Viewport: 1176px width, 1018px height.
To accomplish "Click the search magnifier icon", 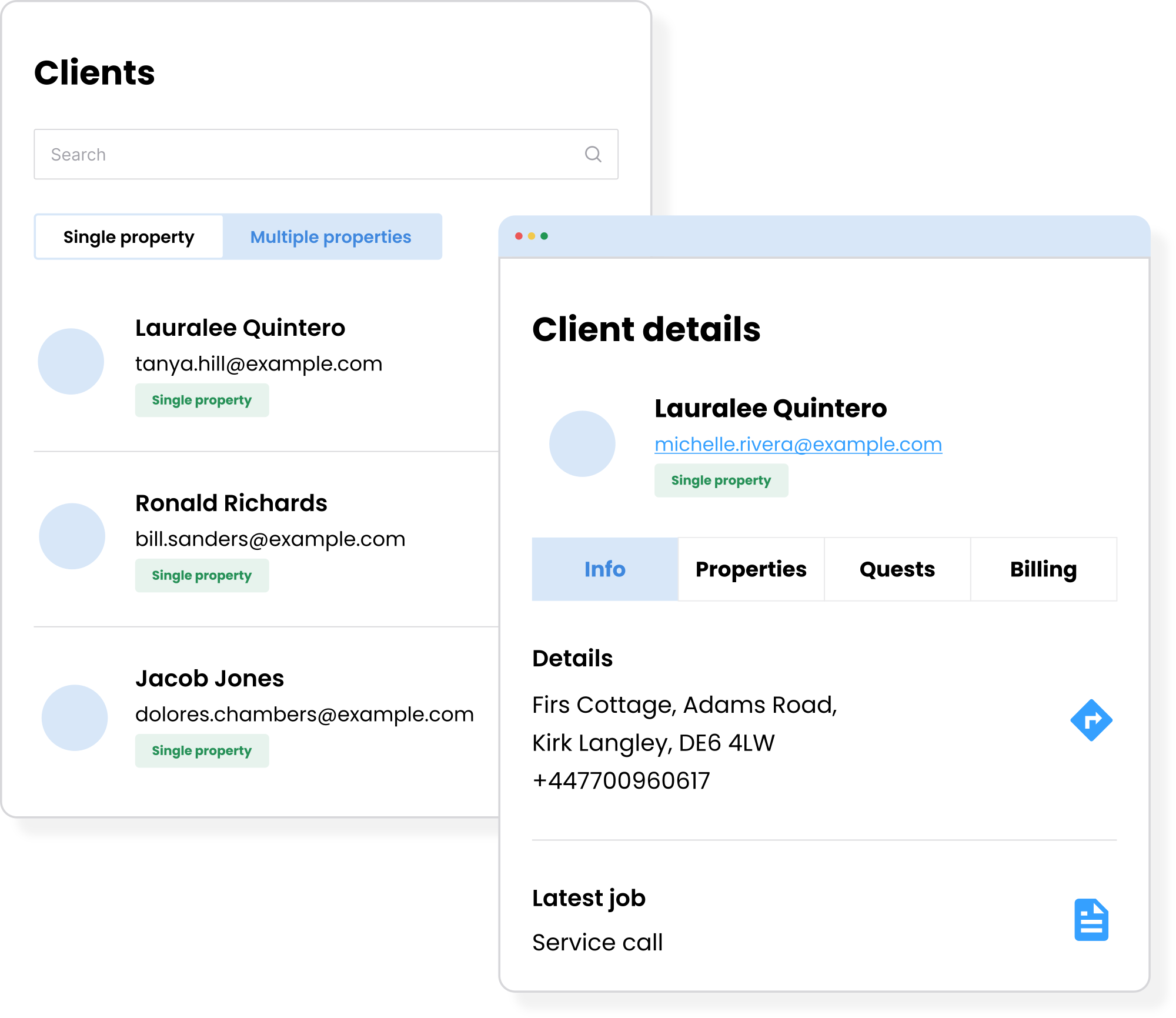I will (x=593, y=154).
